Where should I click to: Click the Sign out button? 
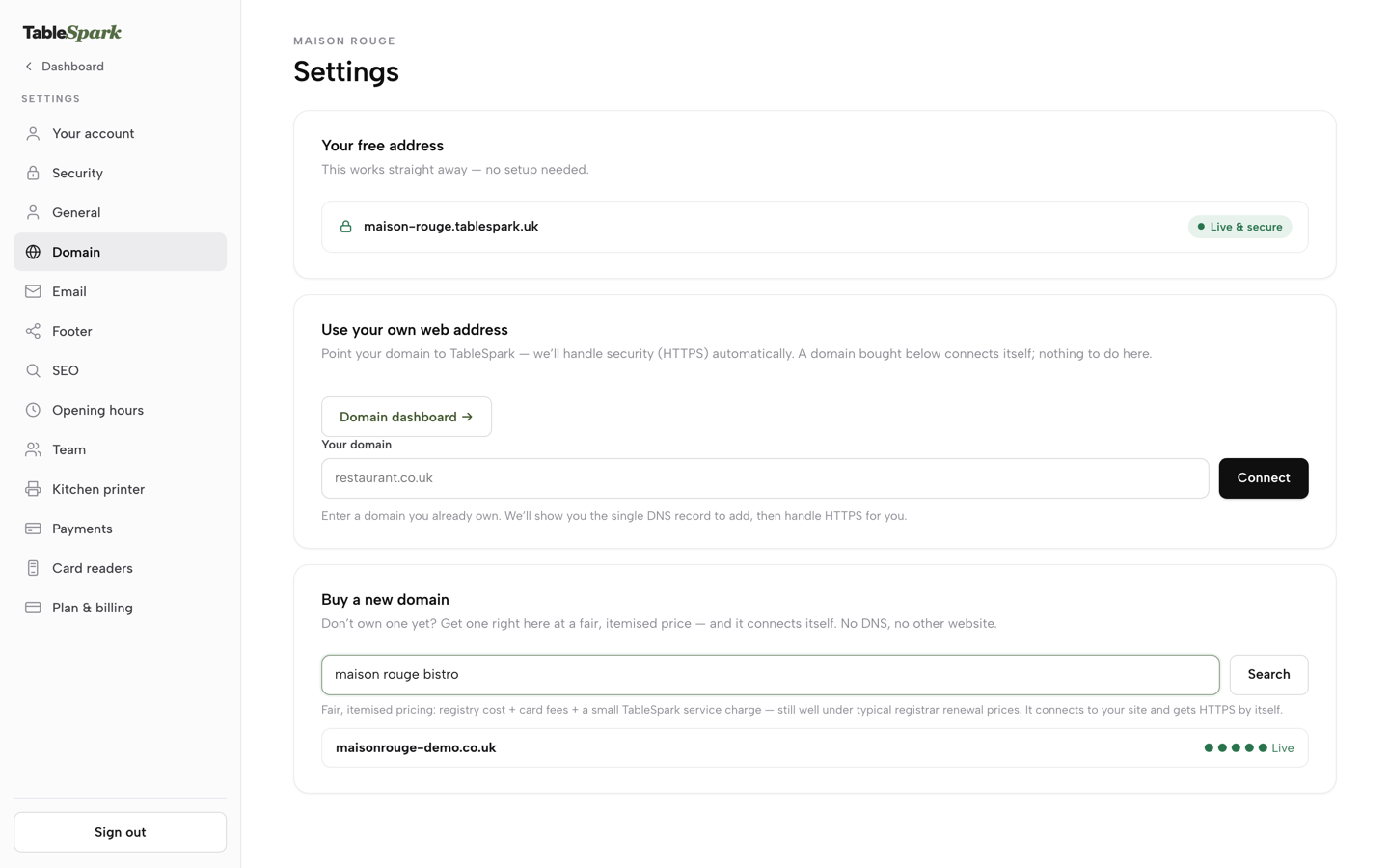coord(120,832)
